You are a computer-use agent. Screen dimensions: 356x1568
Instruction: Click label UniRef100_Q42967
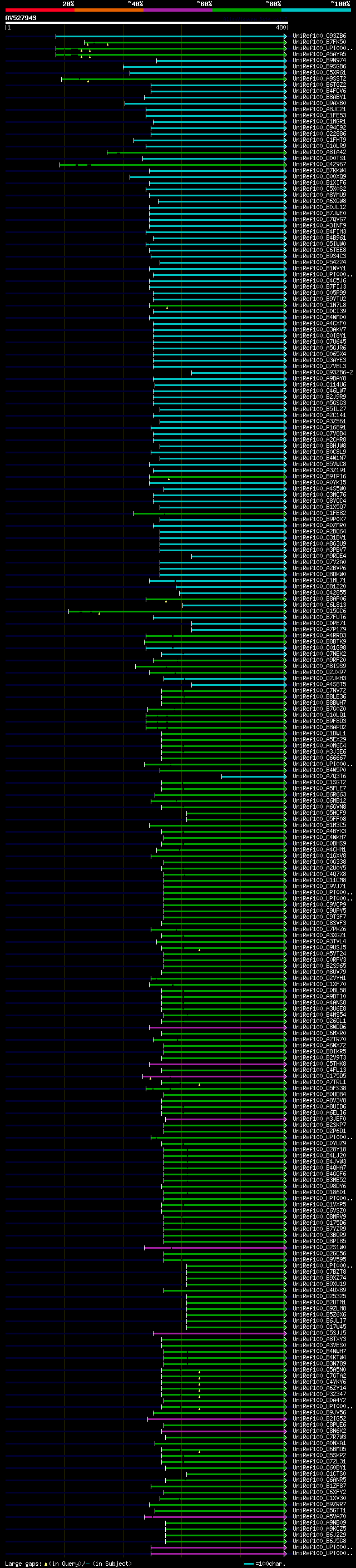tap(319, 164)
